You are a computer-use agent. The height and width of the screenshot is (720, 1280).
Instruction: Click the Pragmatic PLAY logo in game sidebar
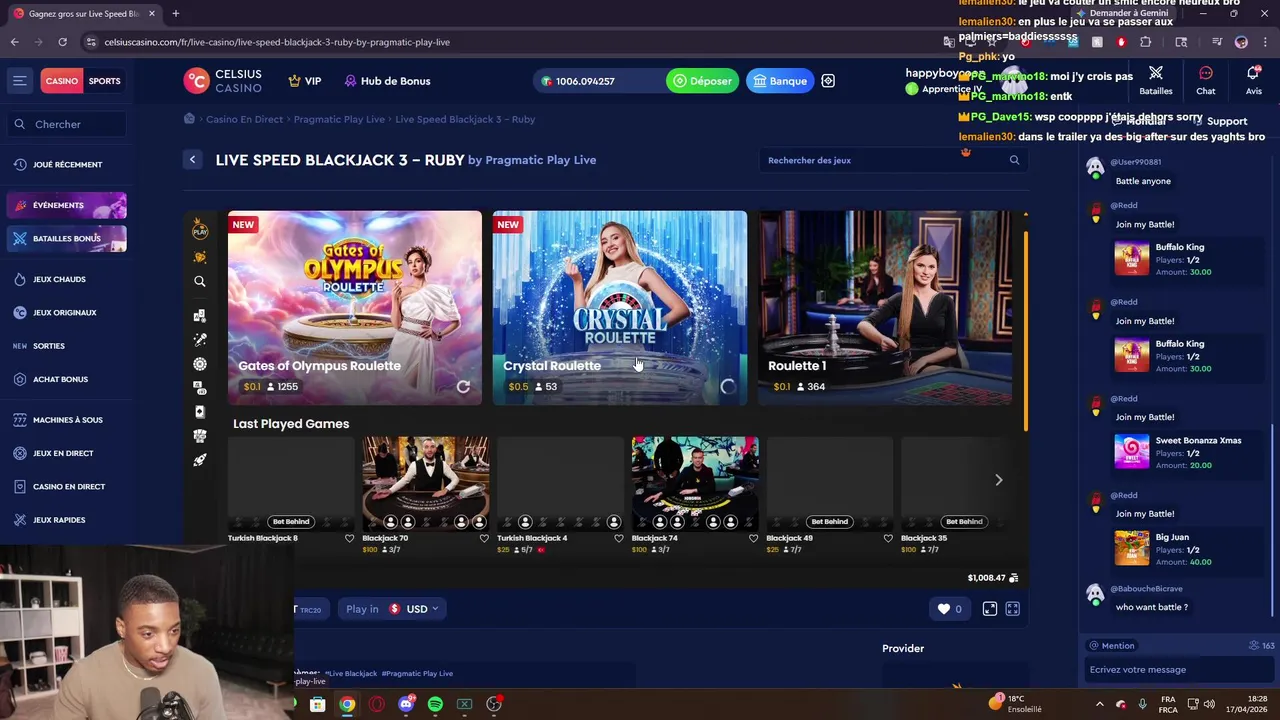pos(200,231)
